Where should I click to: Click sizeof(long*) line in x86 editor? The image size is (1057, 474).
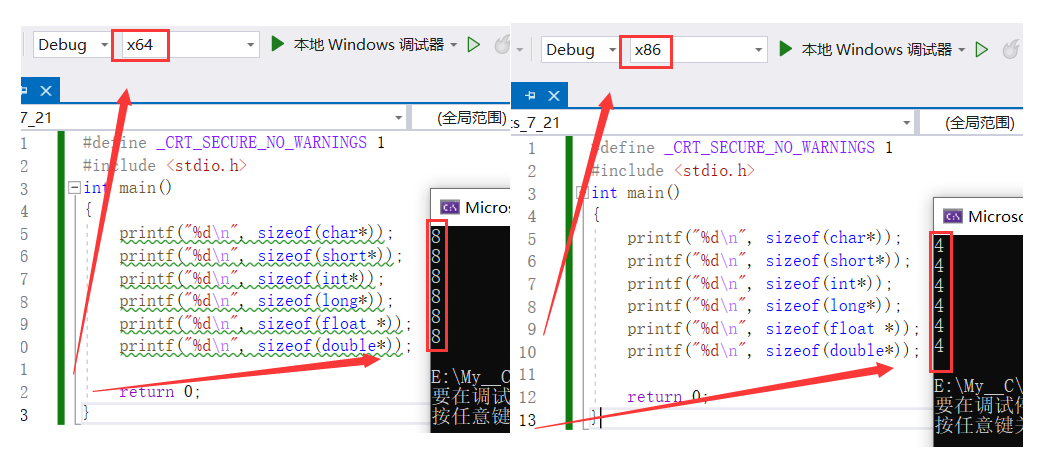click(764, 305)
